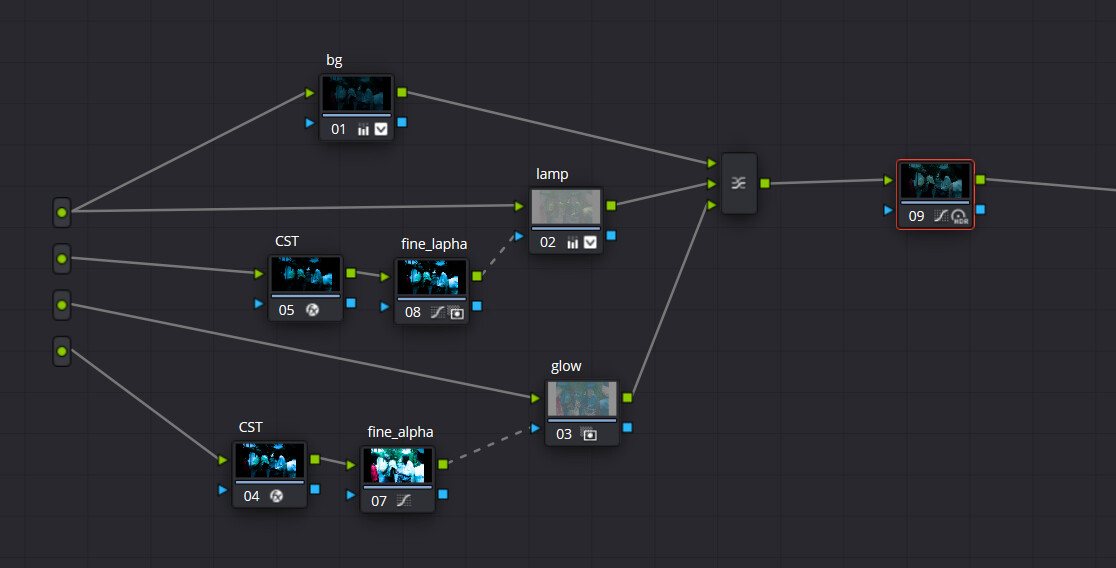This screenshot has height=568, width=1116.
Task: Click the curves icon on node 09
Action: coord(941,215)
